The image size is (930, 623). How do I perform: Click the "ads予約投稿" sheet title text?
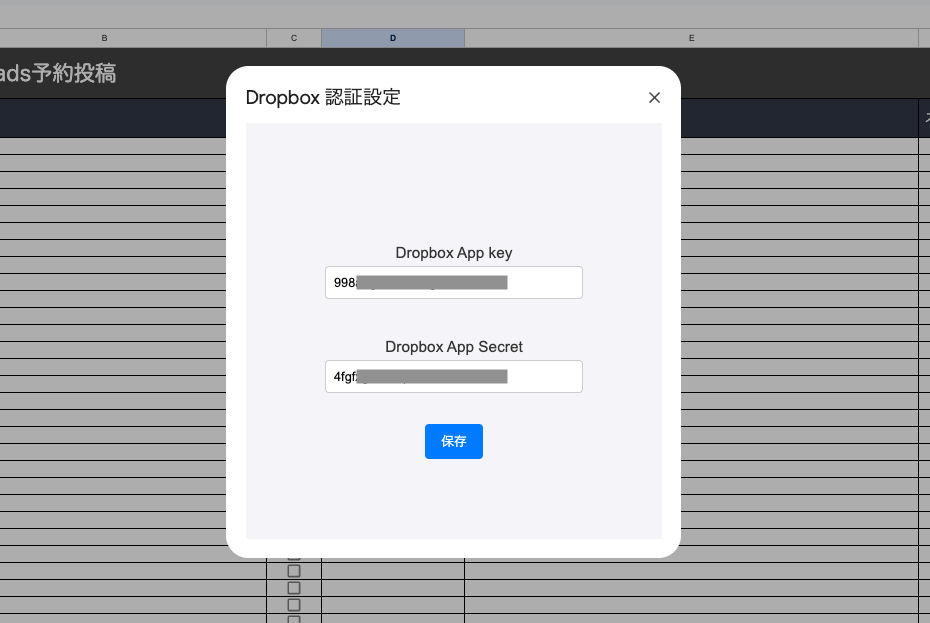58,74
